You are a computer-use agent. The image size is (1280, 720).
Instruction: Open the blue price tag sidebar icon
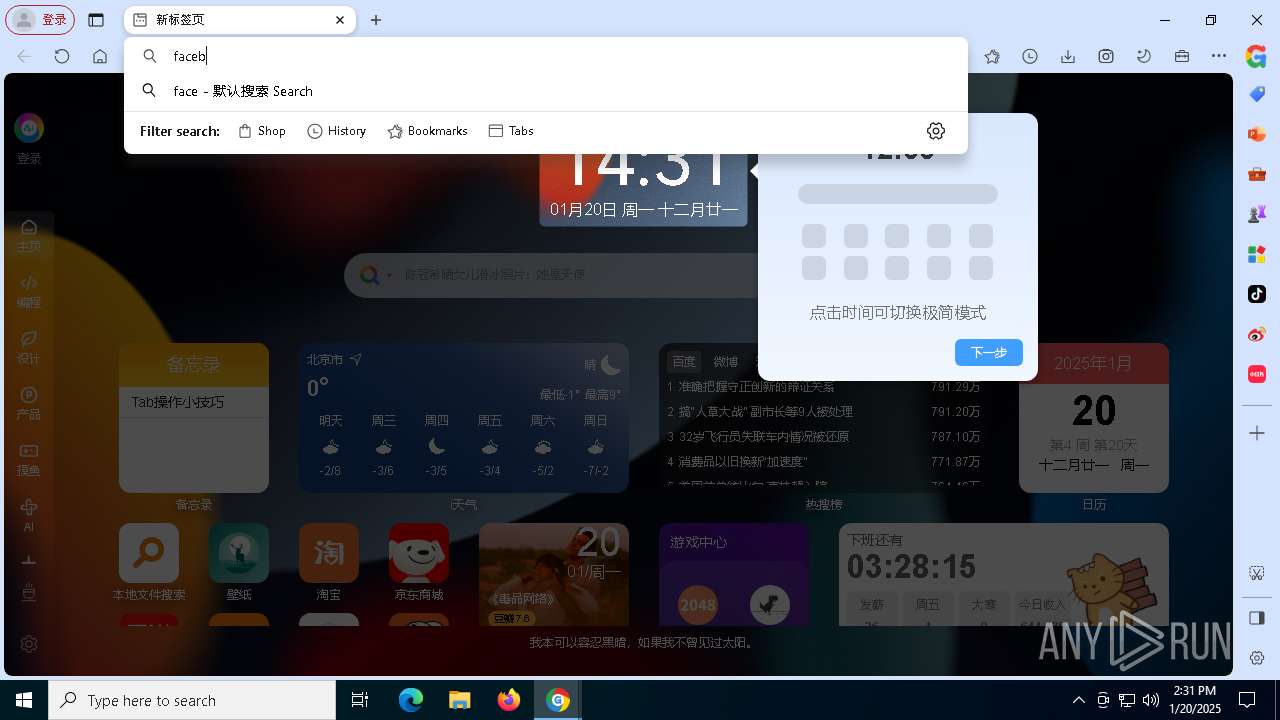[1257, 94]
